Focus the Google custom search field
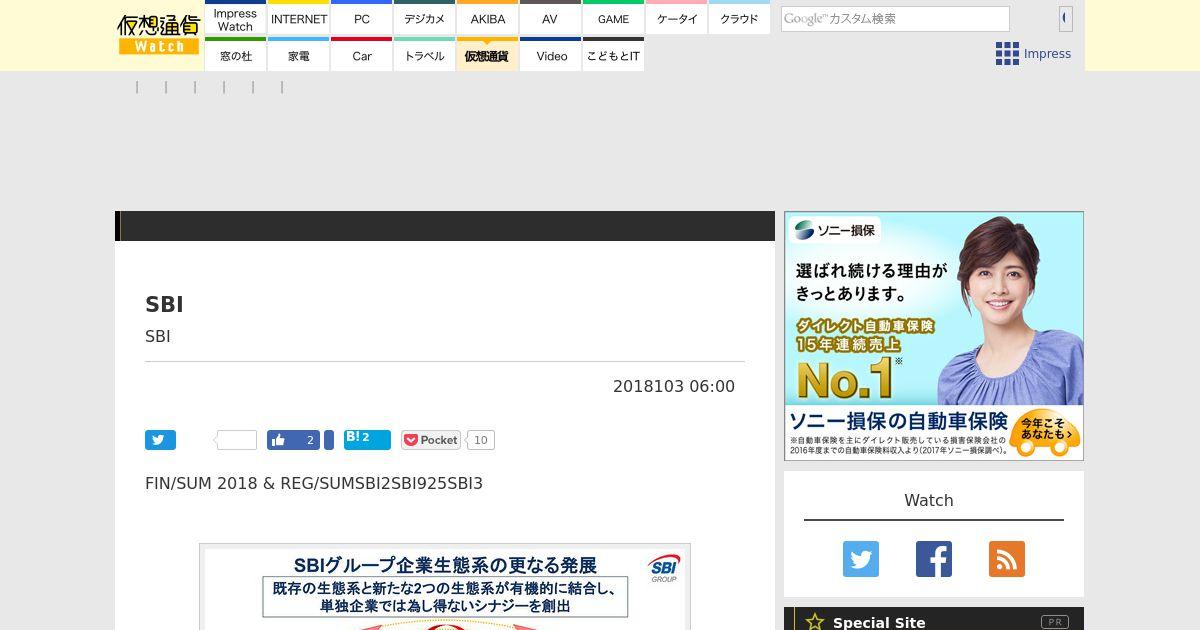 (895, 19)
